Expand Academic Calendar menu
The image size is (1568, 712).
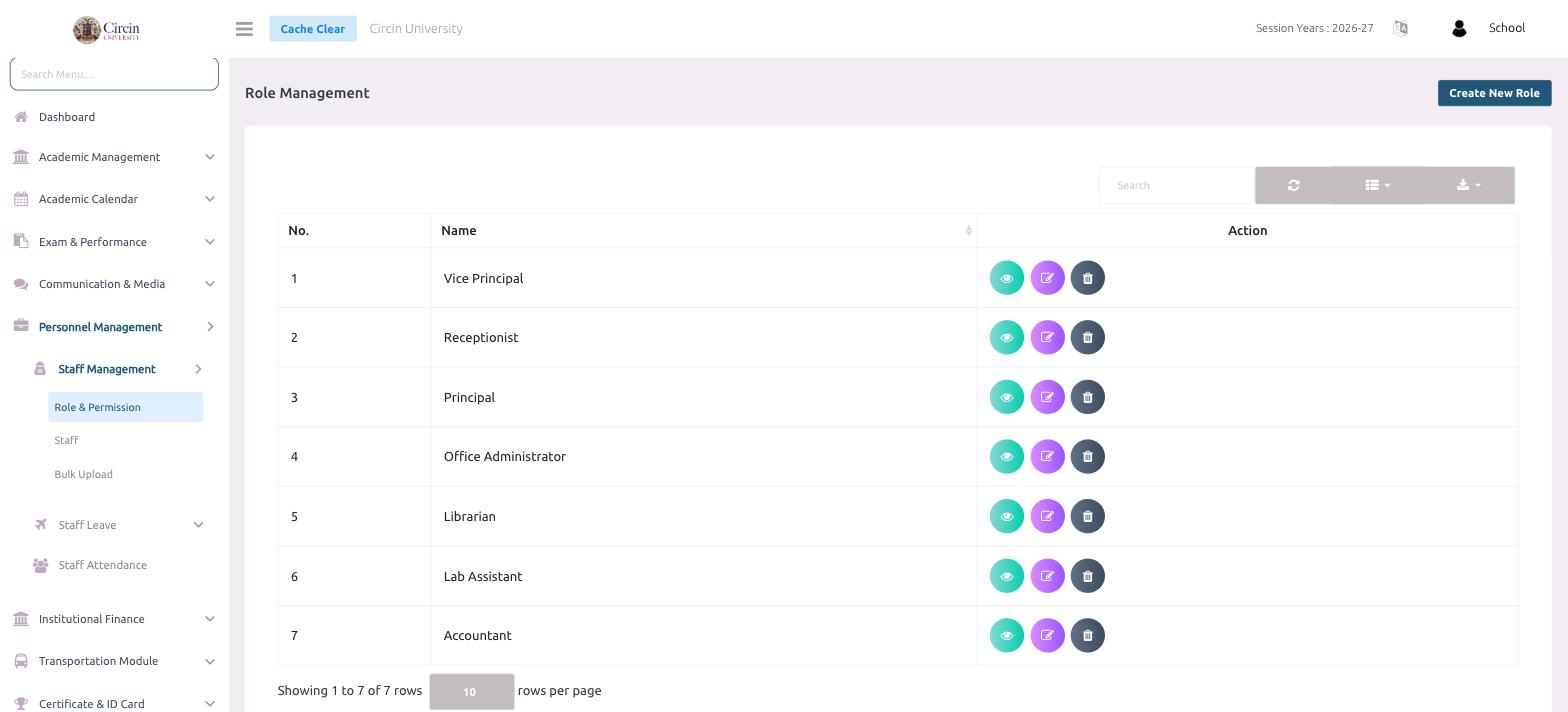coord(114,199)
